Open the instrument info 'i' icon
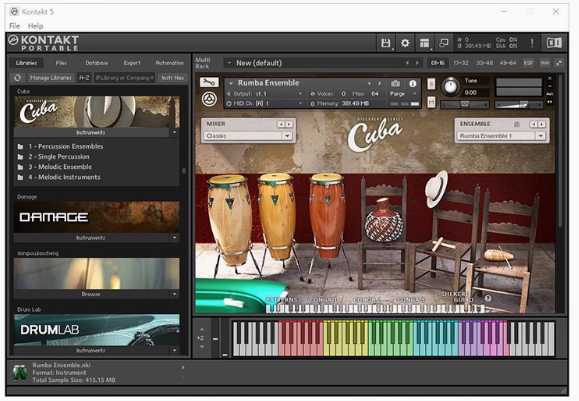 [x=412, y=83]
